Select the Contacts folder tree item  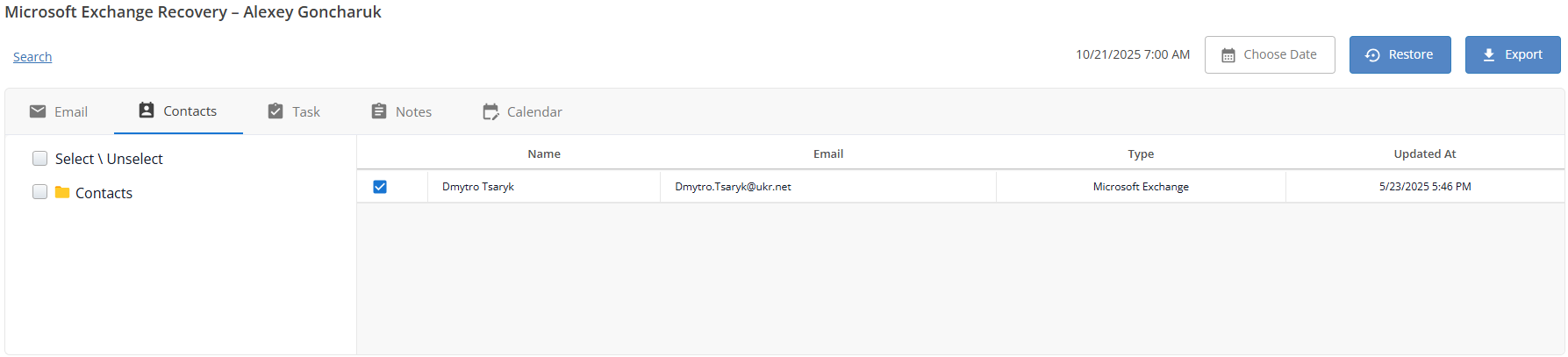(x=104, y=193)
